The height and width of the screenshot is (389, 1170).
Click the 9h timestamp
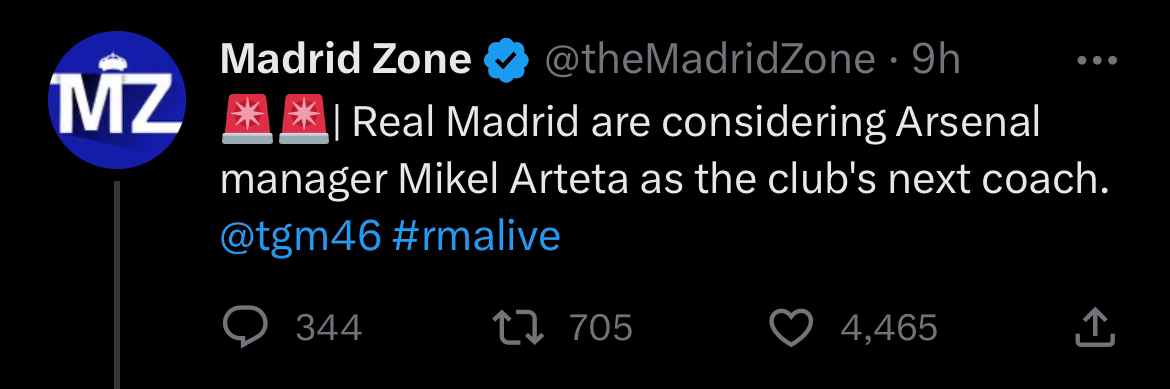(x=936, y=60)
